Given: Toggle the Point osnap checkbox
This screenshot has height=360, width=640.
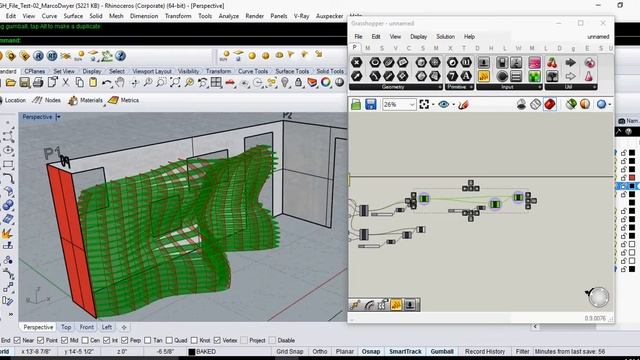Looking at the screenshot, I should pyautogui.click(x=40, y=340).
